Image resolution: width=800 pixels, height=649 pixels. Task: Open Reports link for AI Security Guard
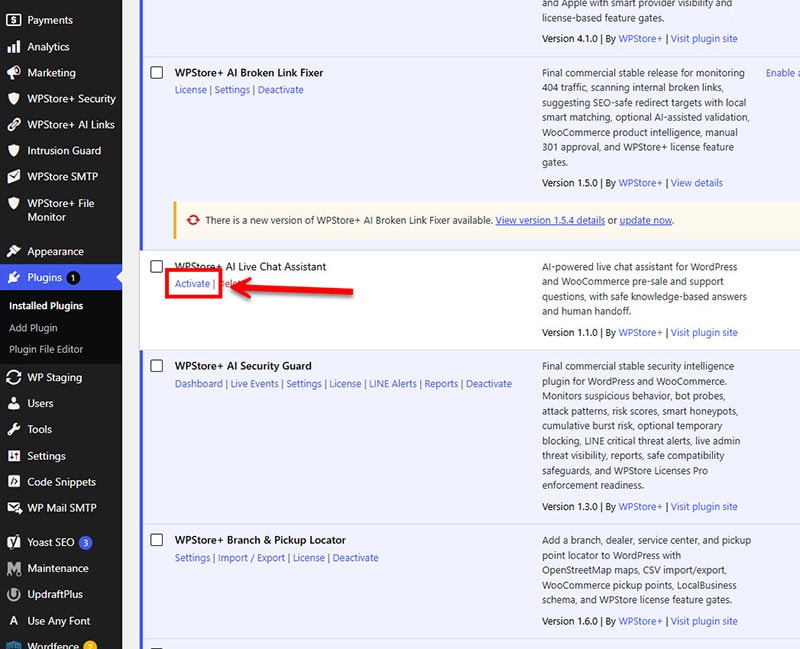click(x=441, y=384)
